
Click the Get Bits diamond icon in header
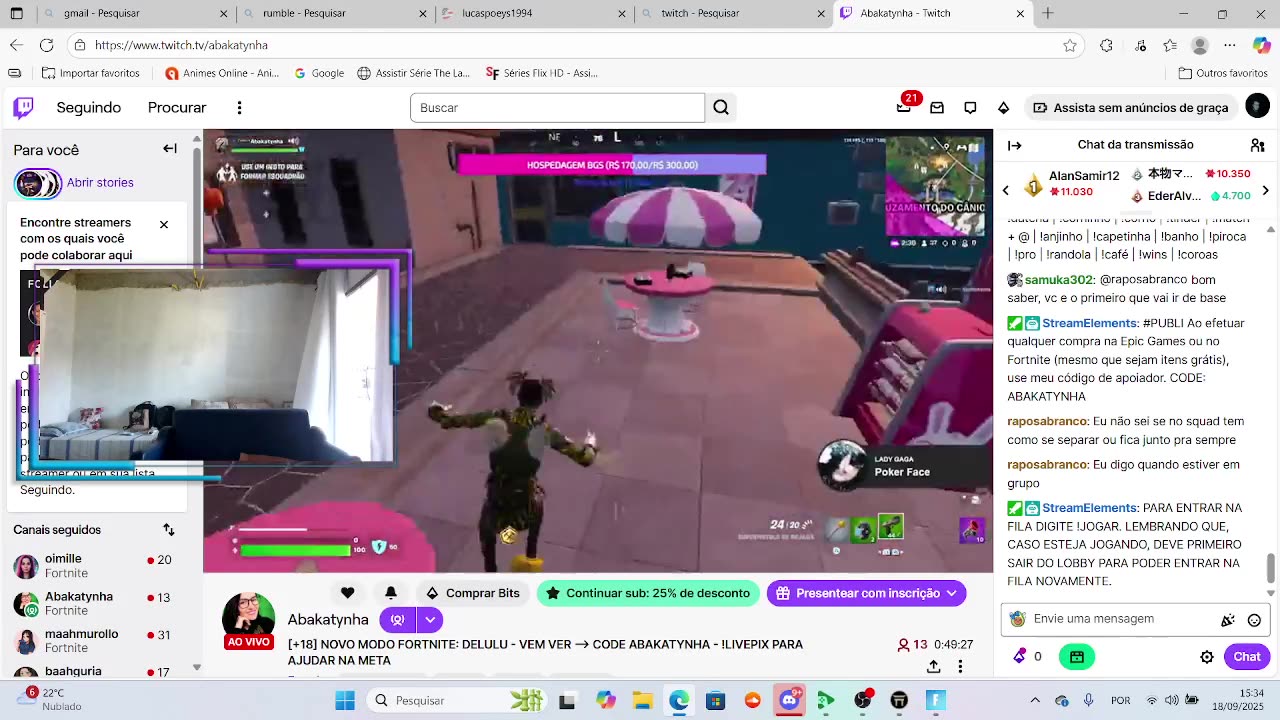[x=1003, y=107]
